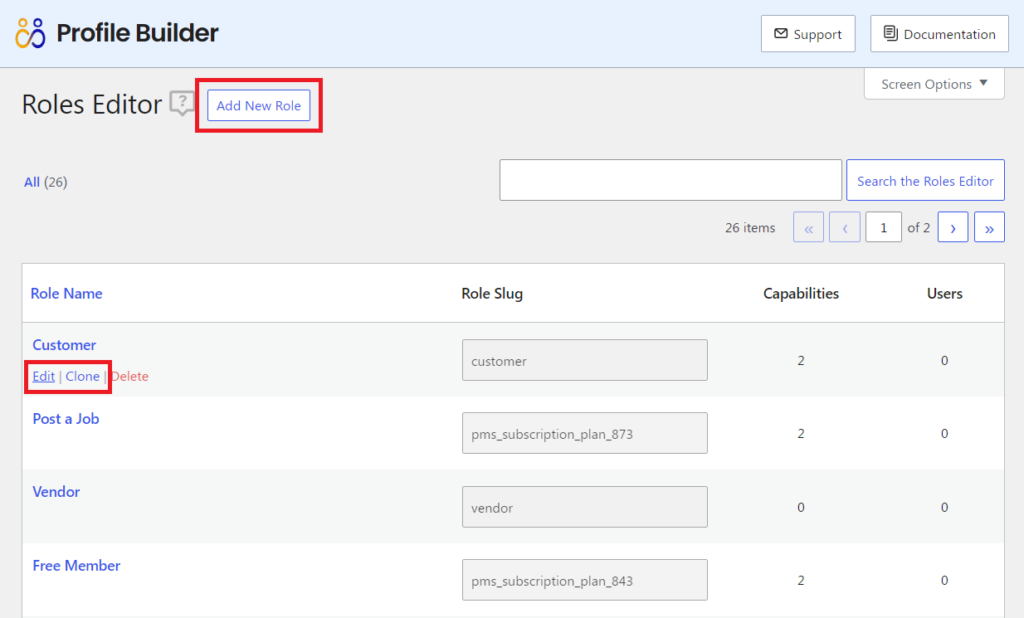The image size is (1024, 618).
Task: Open the Support page
Action: tap(808, 34)
